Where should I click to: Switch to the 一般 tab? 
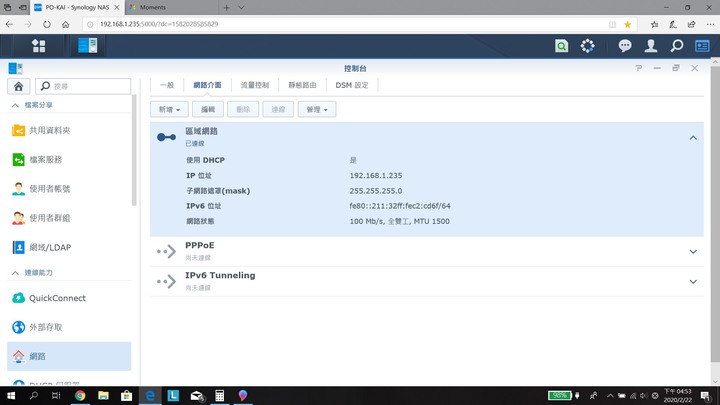click(167, 85)
